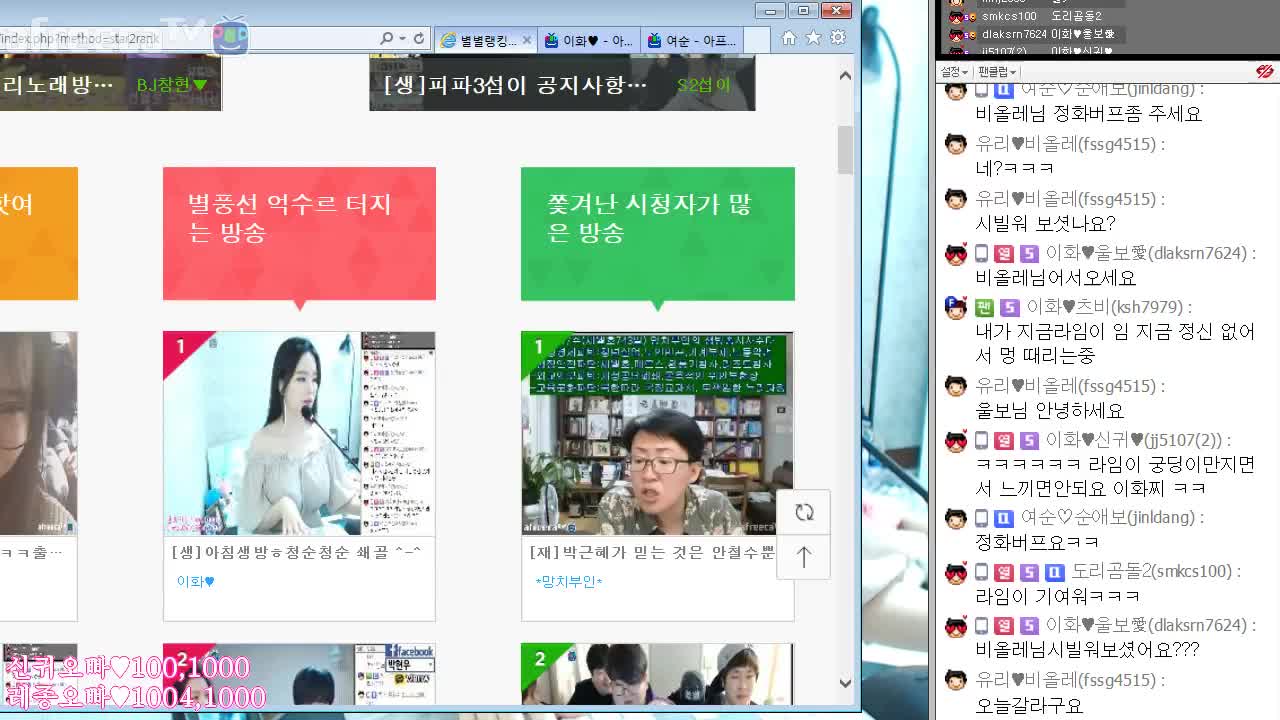Open rank 2 thumbnail under 별풍선 column

(299, 675)
